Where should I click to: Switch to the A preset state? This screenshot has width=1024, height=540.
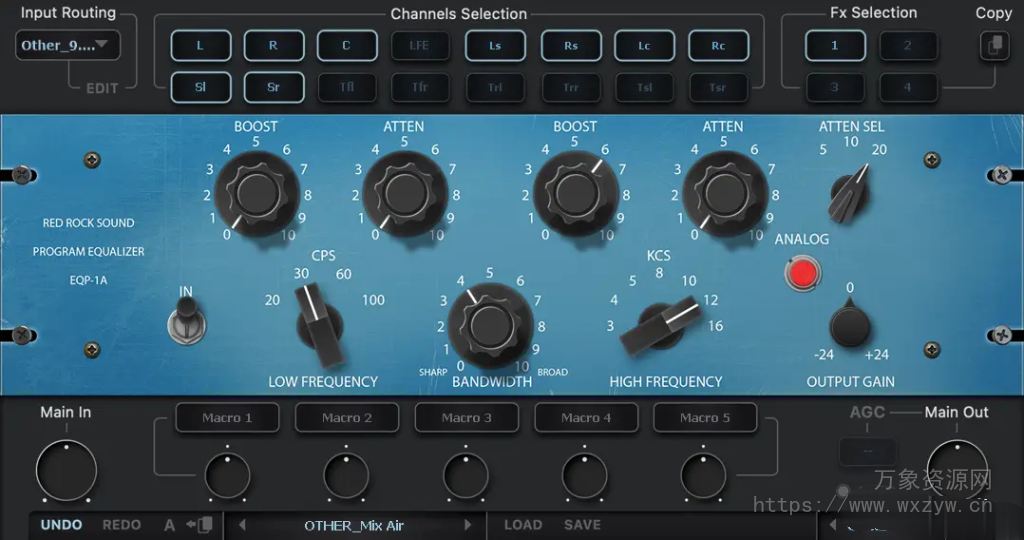click(x=169, y=525)
